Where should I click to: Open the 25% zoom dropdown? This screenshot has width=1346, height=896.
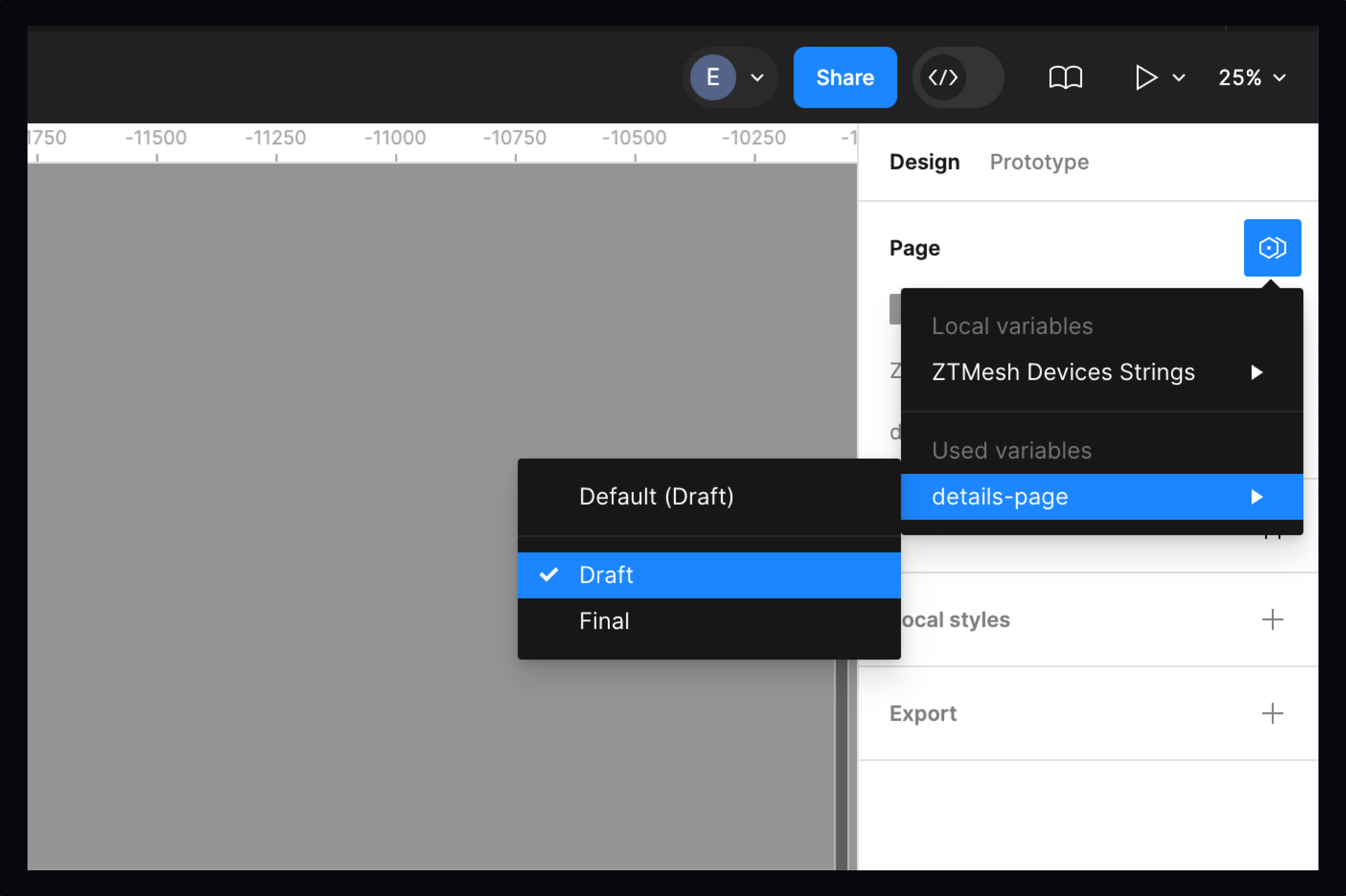pos(1252,77)
